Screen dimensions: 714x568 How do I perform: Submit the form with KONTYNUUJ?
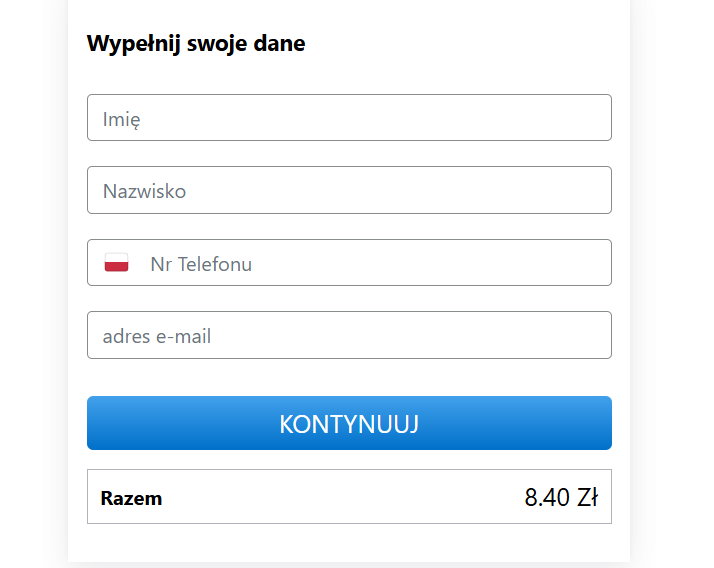click(349, 423)
